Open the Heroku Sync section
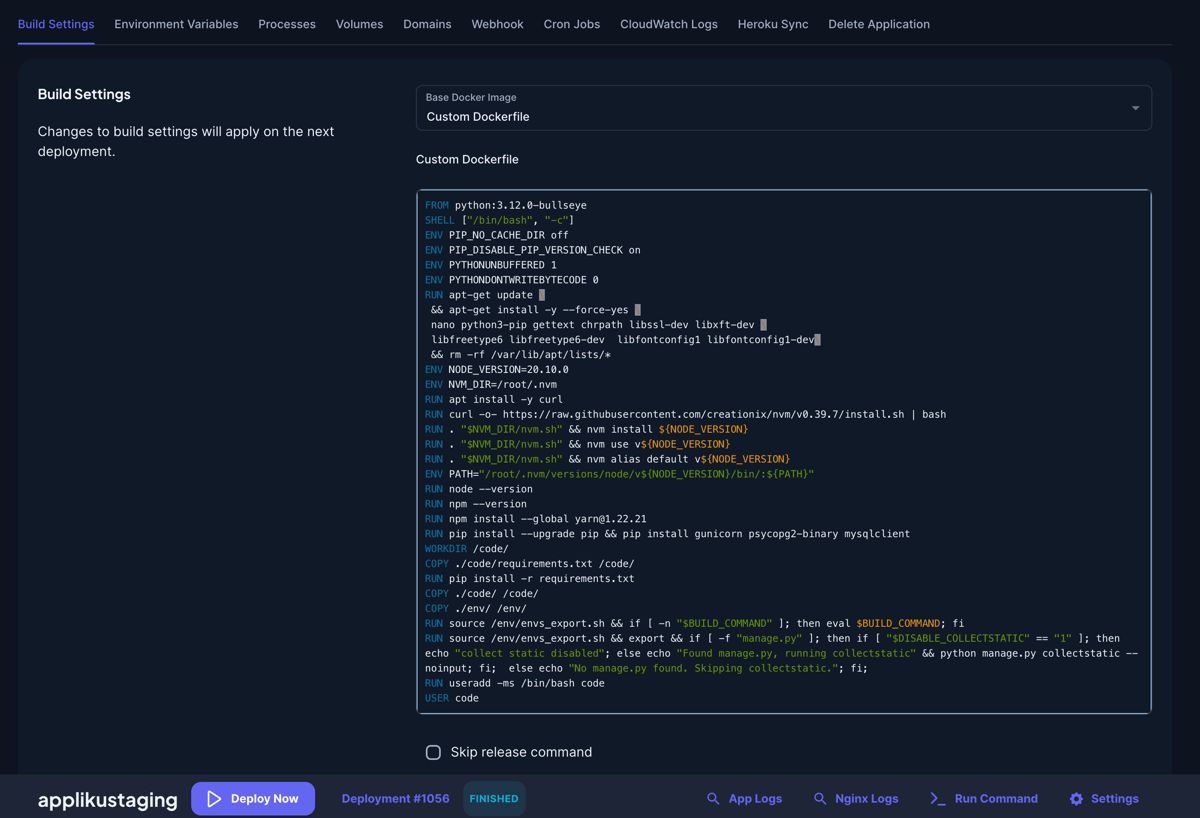Screen dimensions: 1200x818 [773, 24]
